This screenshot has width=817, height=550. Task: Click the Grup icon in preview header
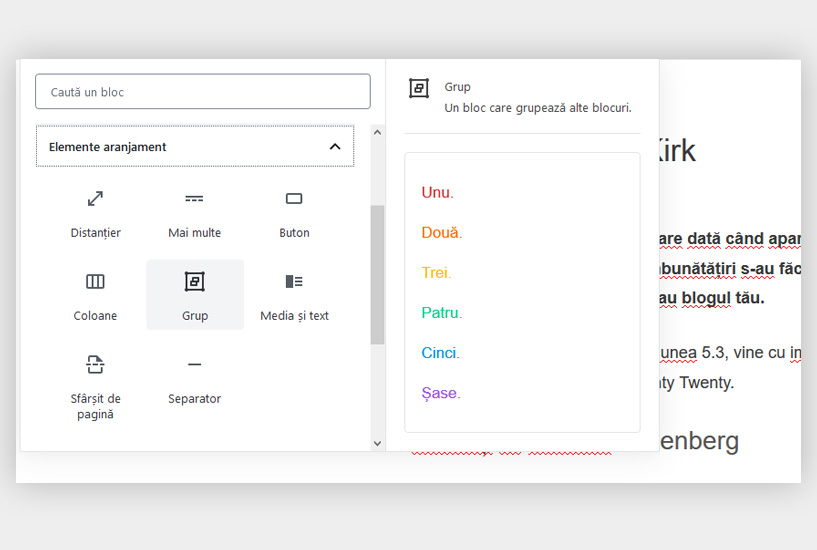click(x=419, y=89)
